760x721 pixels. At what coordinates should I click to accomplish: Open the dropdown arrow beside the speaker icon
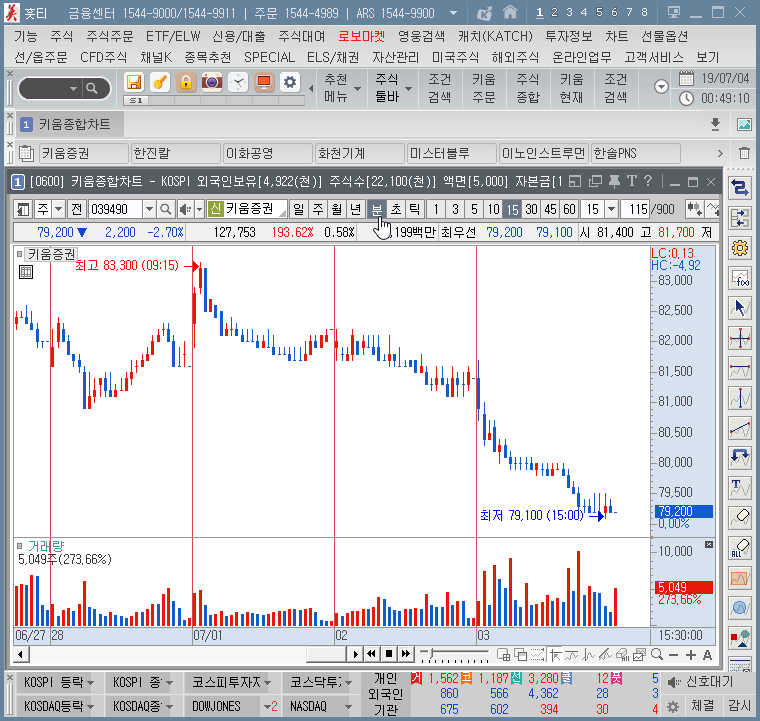pos(199,209)
